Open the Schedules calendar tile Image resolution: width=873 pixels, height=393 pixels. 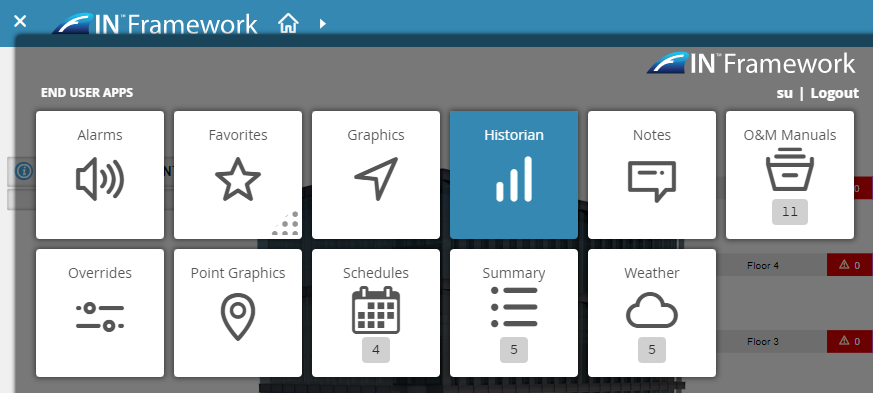[376, 313]
